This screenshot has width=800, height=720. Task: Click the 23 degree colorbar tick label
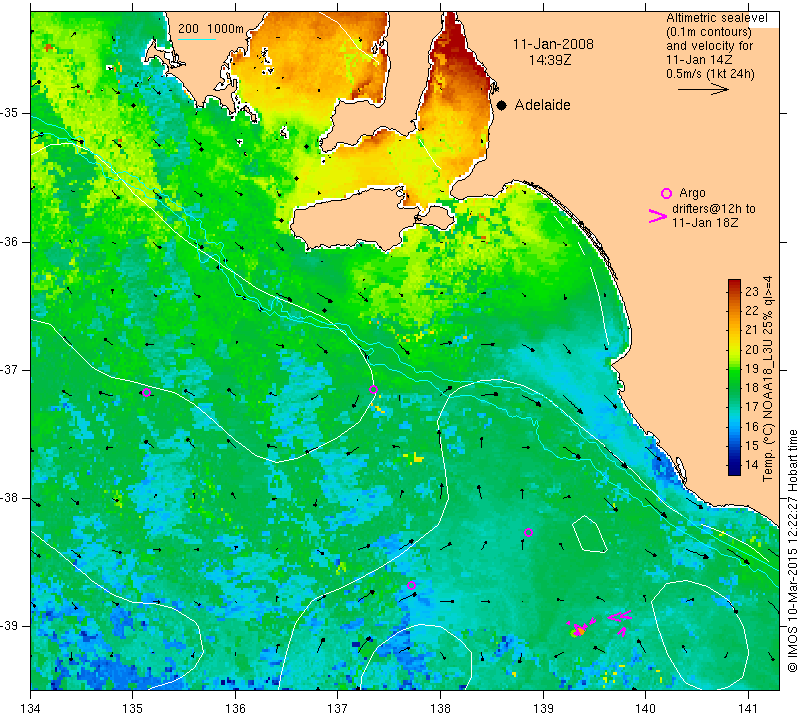coord(752,292)
